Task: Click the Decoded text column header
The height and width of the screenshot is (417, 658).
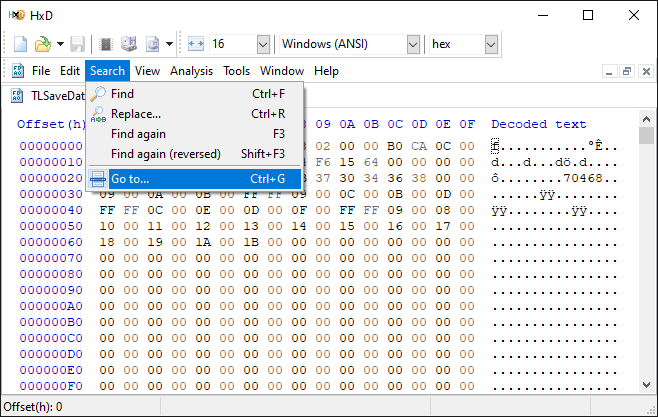Action: [x=539, y=124]
